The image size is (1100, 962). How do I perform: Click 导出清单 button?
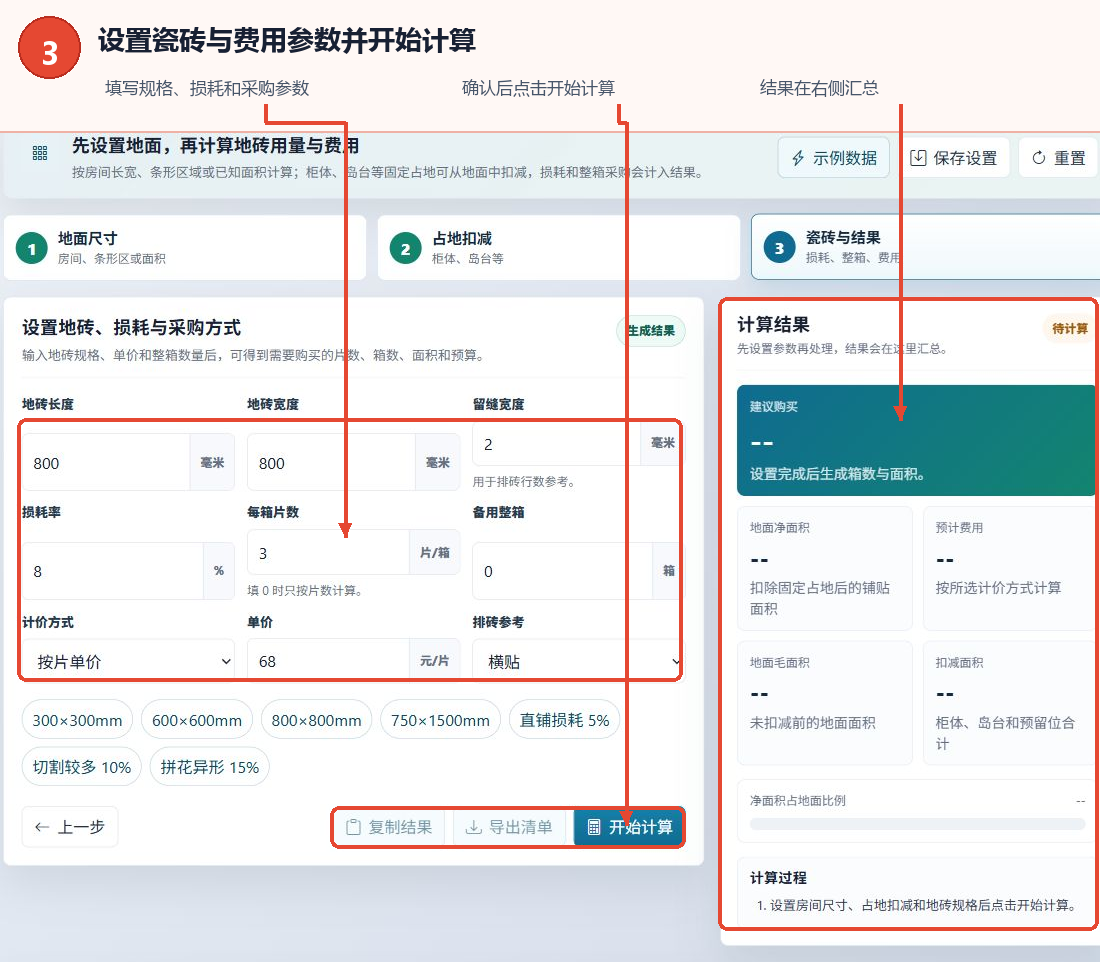coord(511,827)
